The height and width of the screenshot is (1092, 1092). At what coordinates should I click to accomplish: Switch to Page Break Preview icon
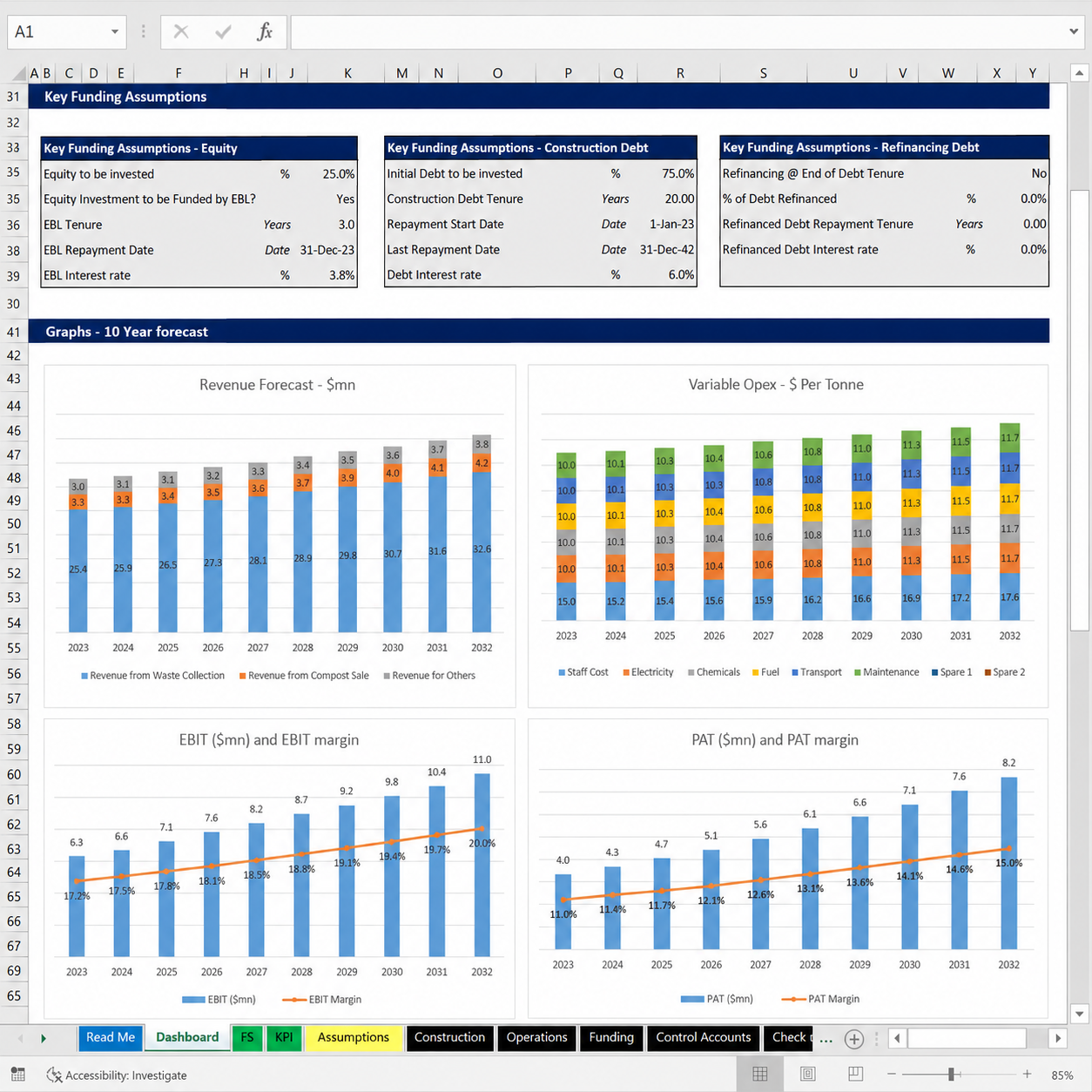click(855, 1074)
